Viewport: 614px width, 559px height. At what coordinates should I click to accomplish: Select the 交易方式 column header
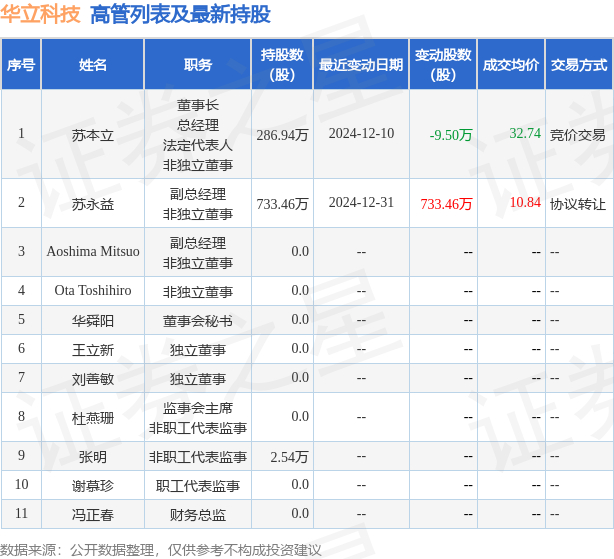pos(579,65)
